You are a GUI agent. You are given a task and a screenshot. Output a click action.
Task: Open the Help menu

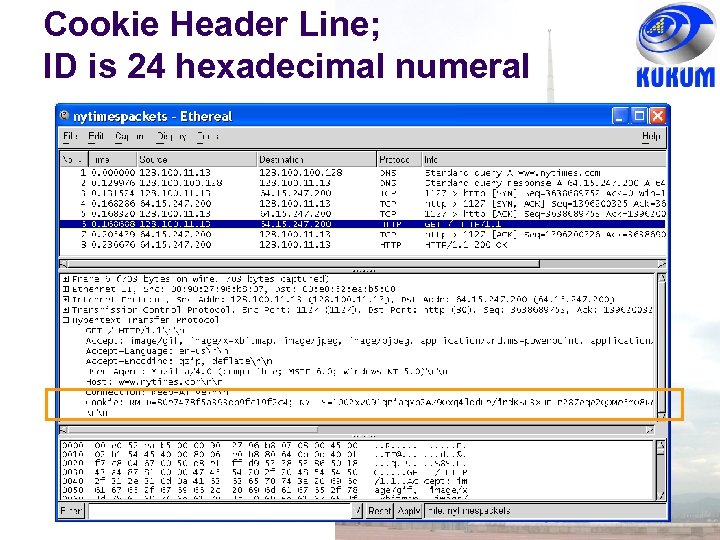coord(651,136)
